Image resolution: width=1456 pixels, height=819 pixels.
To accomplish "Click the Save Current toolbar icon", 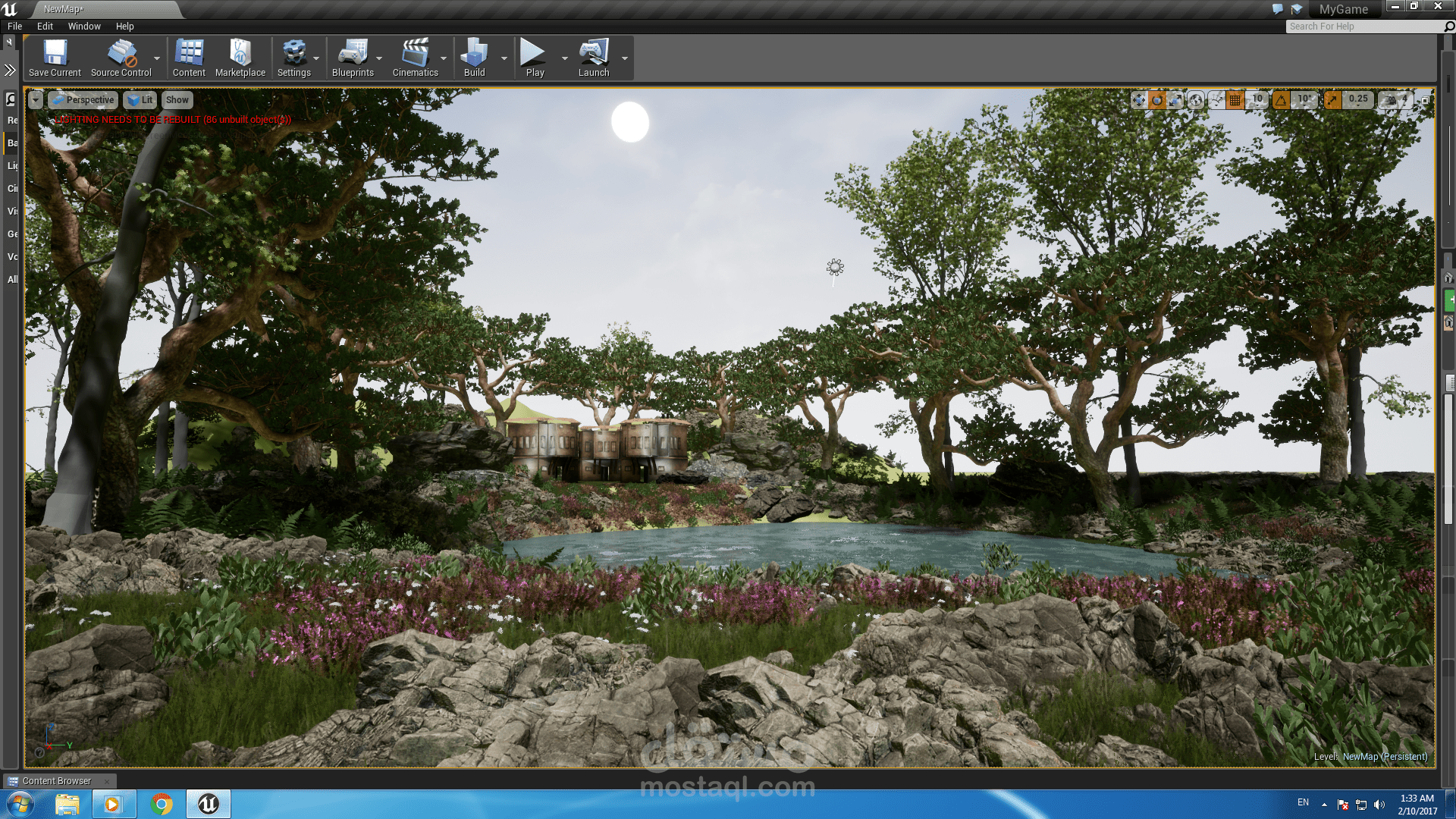I will pos(55,58).
